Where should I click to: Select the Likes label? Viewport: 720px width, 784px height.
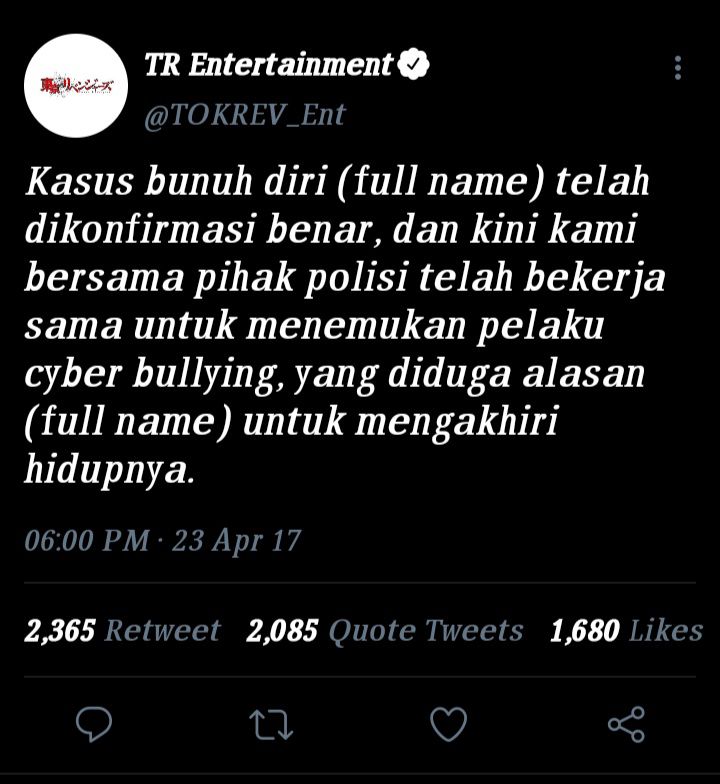(x=666, y=630)
